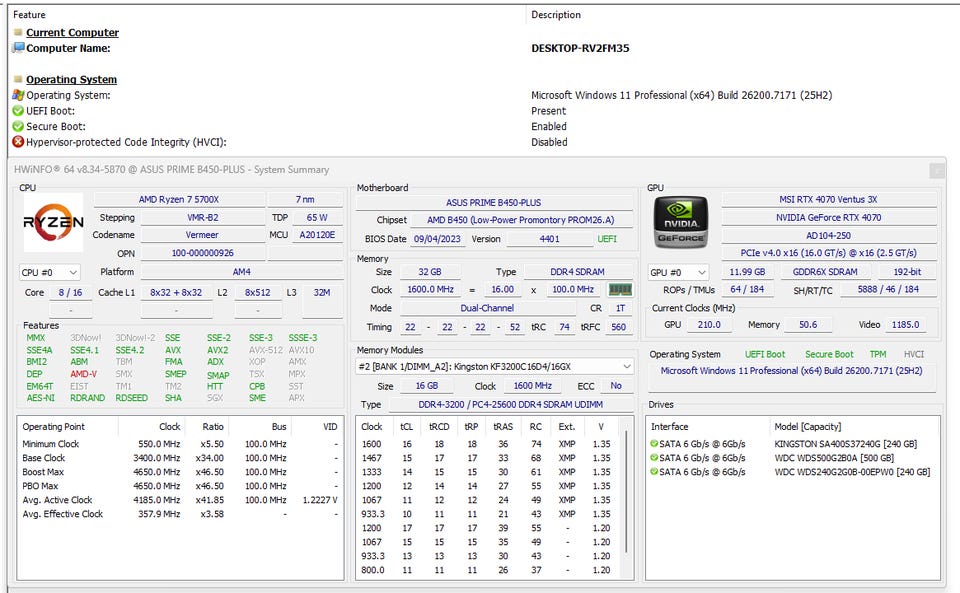Screen dimensions: 960x593
Task: Open the GPU #0 selector dropdown
Action: 679,272
